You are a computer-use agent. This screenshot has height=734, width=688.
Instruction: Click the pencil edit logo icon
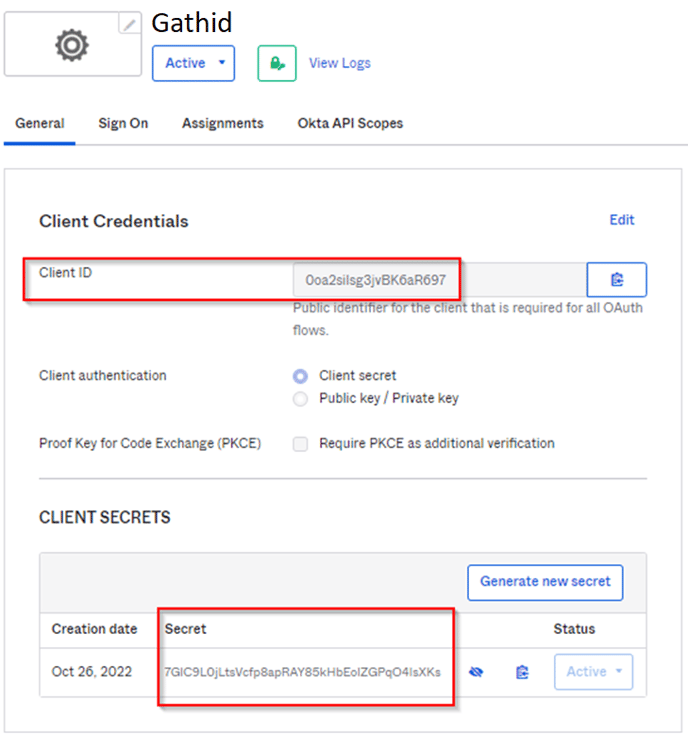(130, 24)
